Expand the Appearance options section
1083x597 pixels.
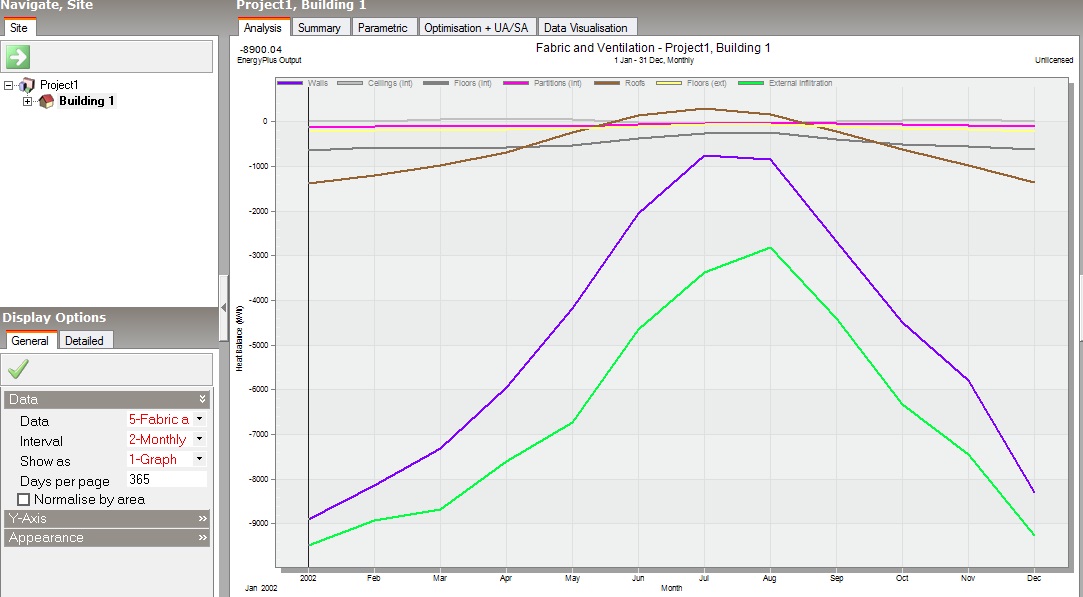[x=107, y=538]
